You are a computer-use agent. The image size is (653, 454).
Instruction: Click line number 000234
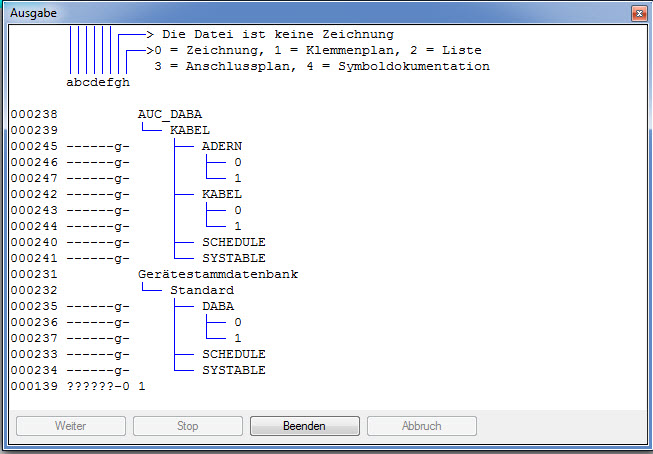(34, 370)
